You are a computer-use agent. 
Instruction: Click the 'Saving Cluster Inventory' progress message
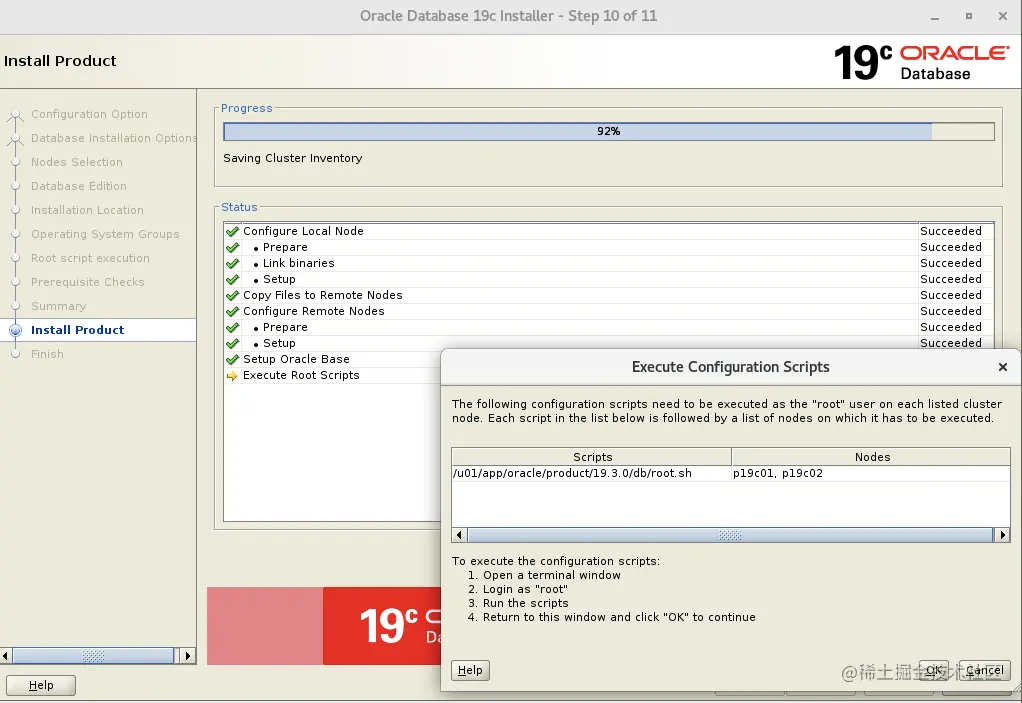tap(293, 158)
